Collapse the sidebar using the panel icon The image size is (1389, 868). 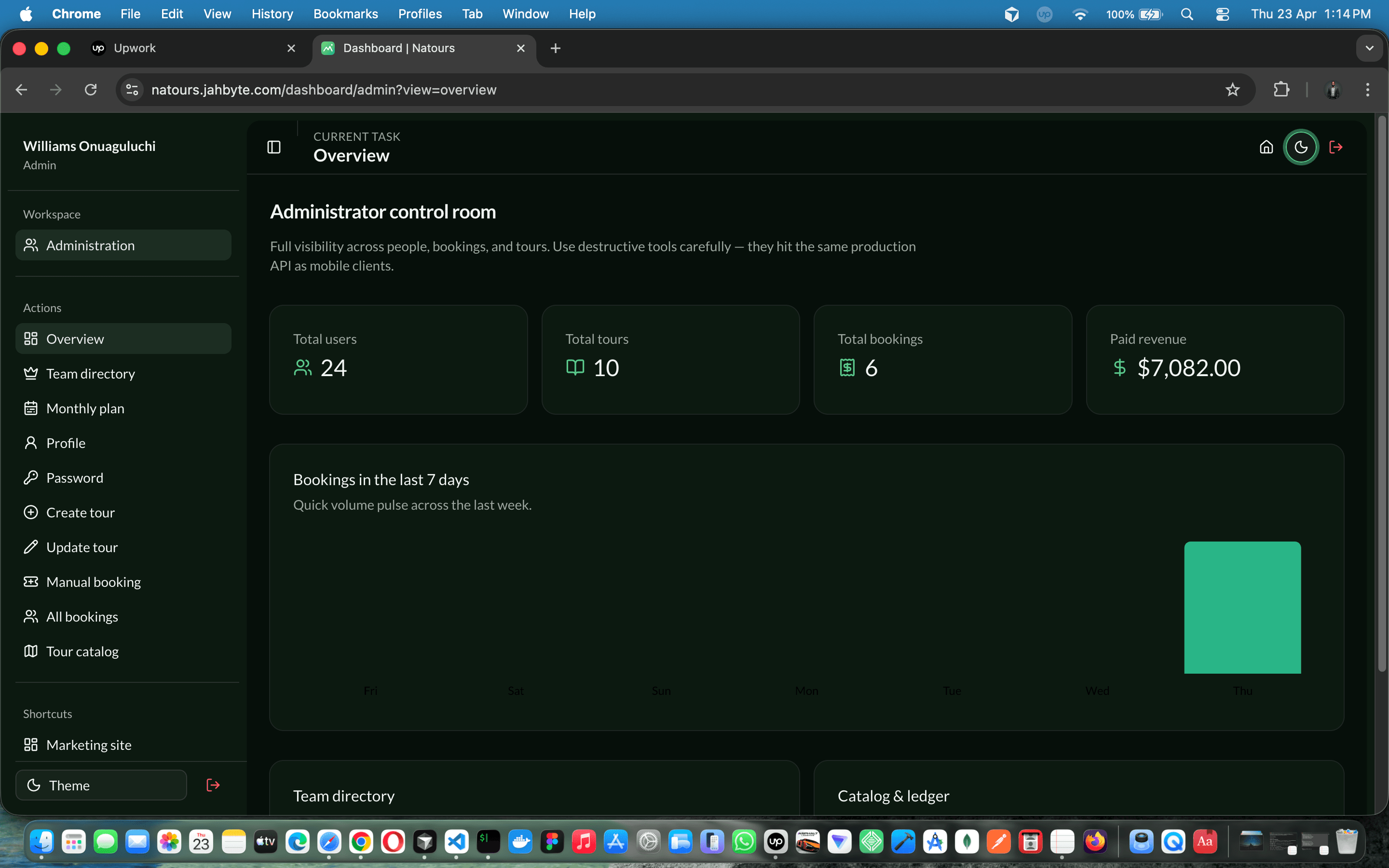pos(274,147)
